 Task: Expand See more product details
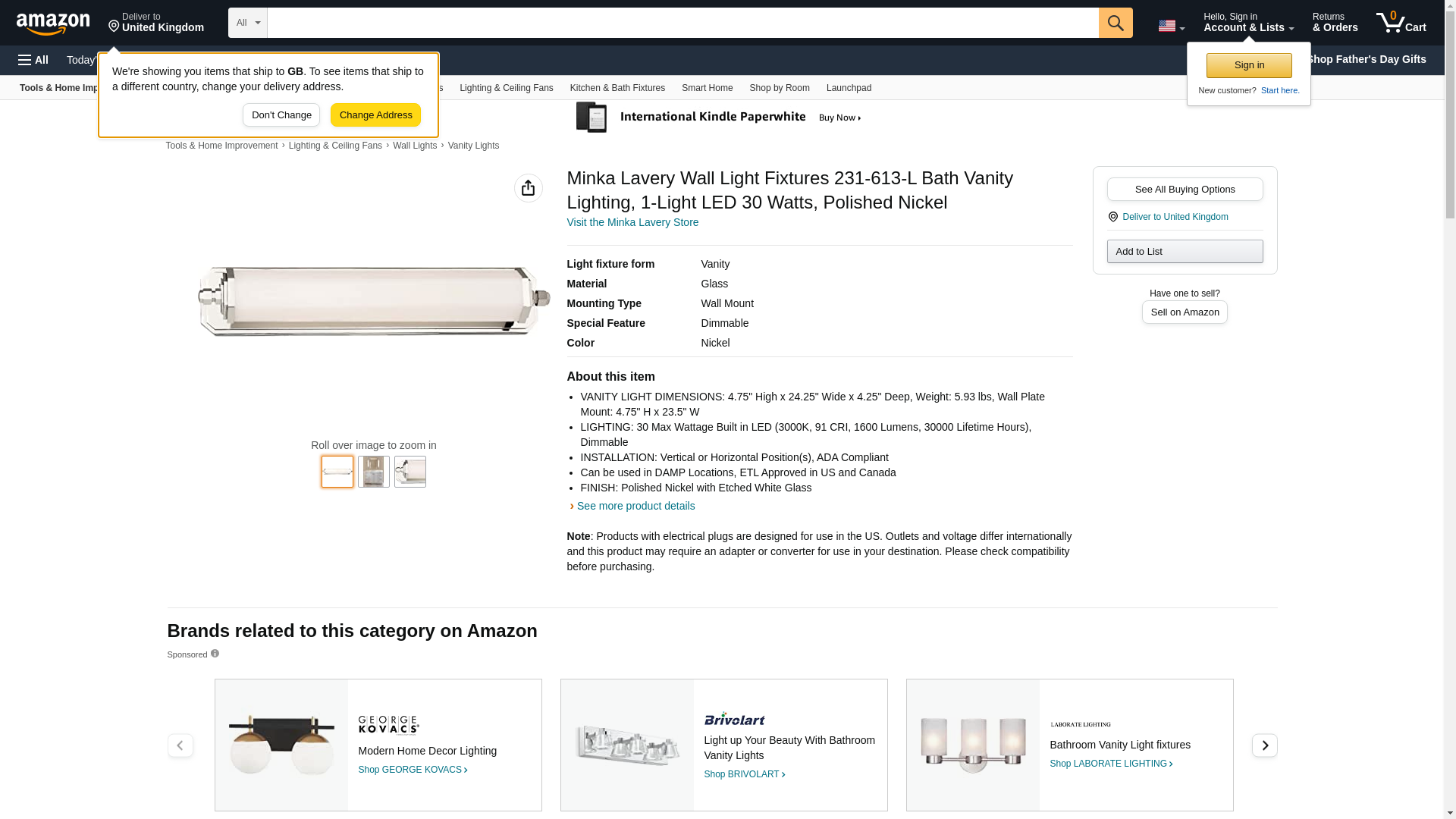click(635, 506)
